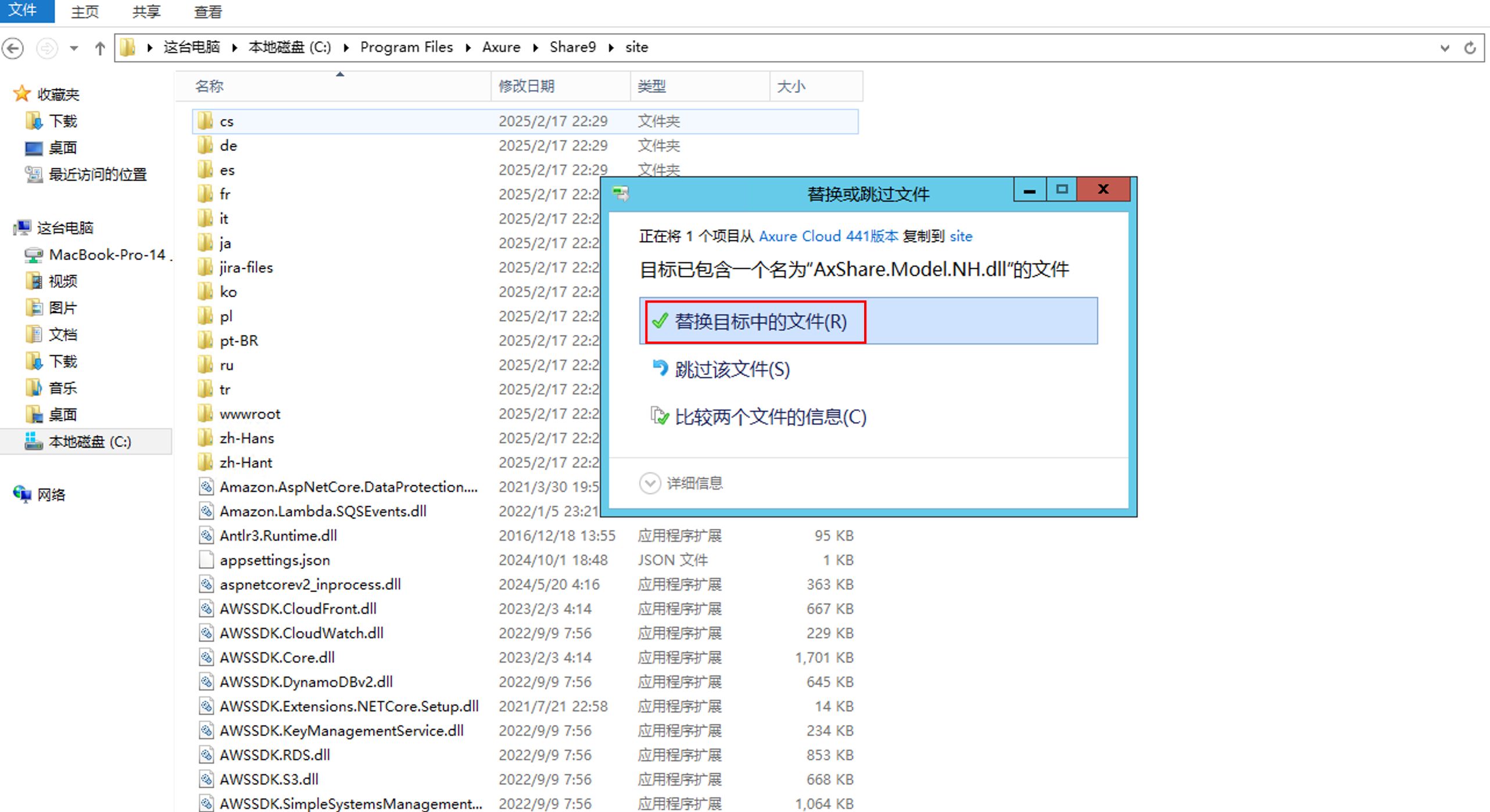Image resolution: width=1490 pixels, height=812 pixels.
Task: Click the Axure Cloud 441版本 link
Action: click(x=828, y=236)
